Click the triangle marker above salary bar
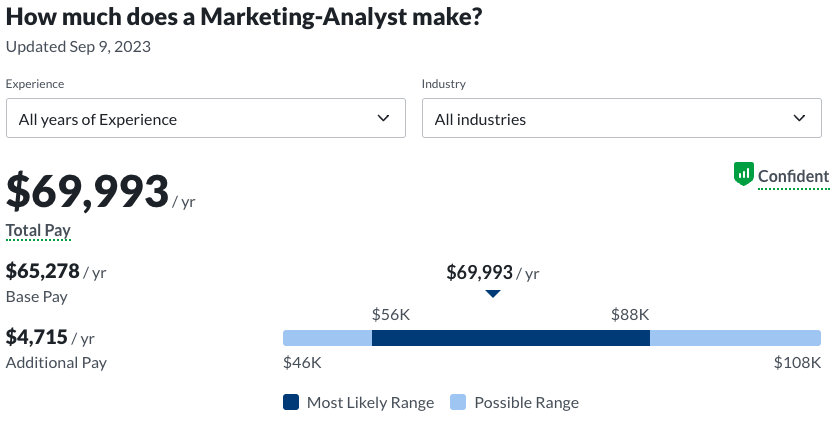The image size is (838, 428). (492, 294)
